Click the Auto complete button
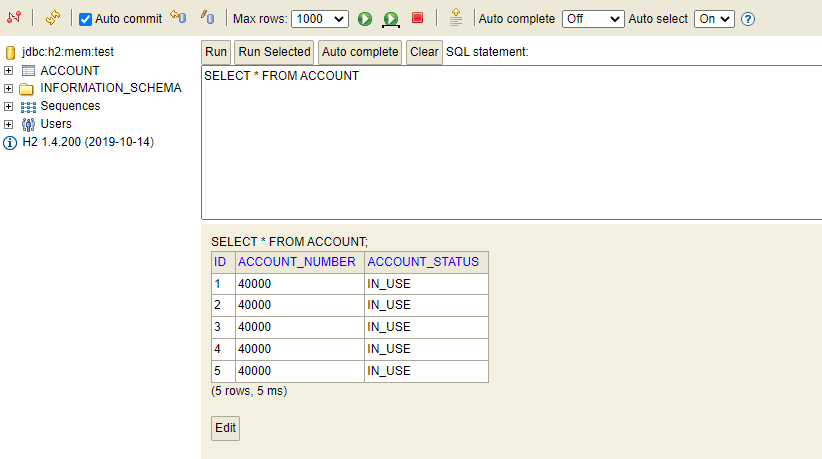 point(360,52)
